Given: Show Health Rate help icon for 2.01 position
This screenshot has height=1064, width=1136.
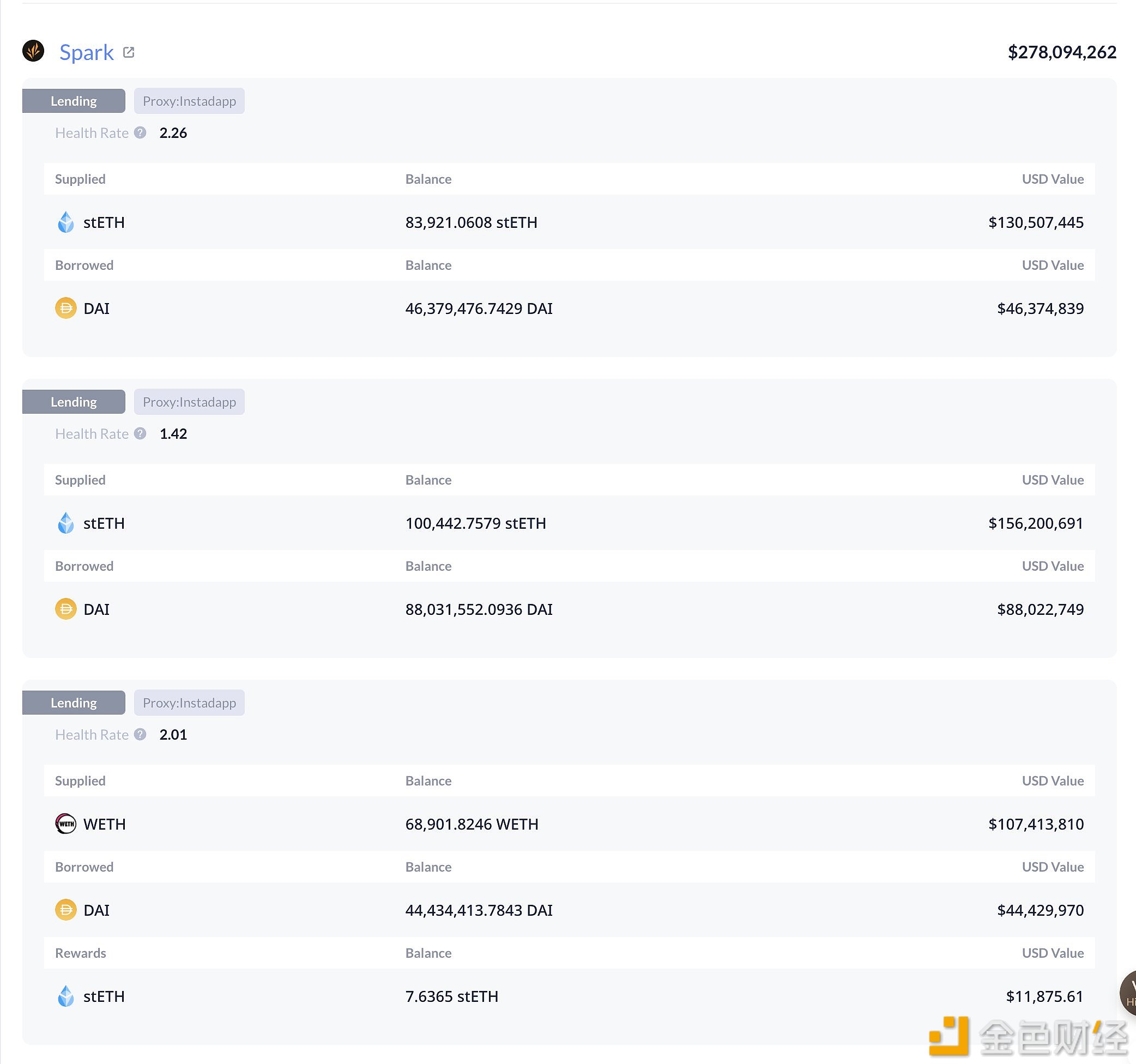Looking at the screenshot, I should pos(140,734).
